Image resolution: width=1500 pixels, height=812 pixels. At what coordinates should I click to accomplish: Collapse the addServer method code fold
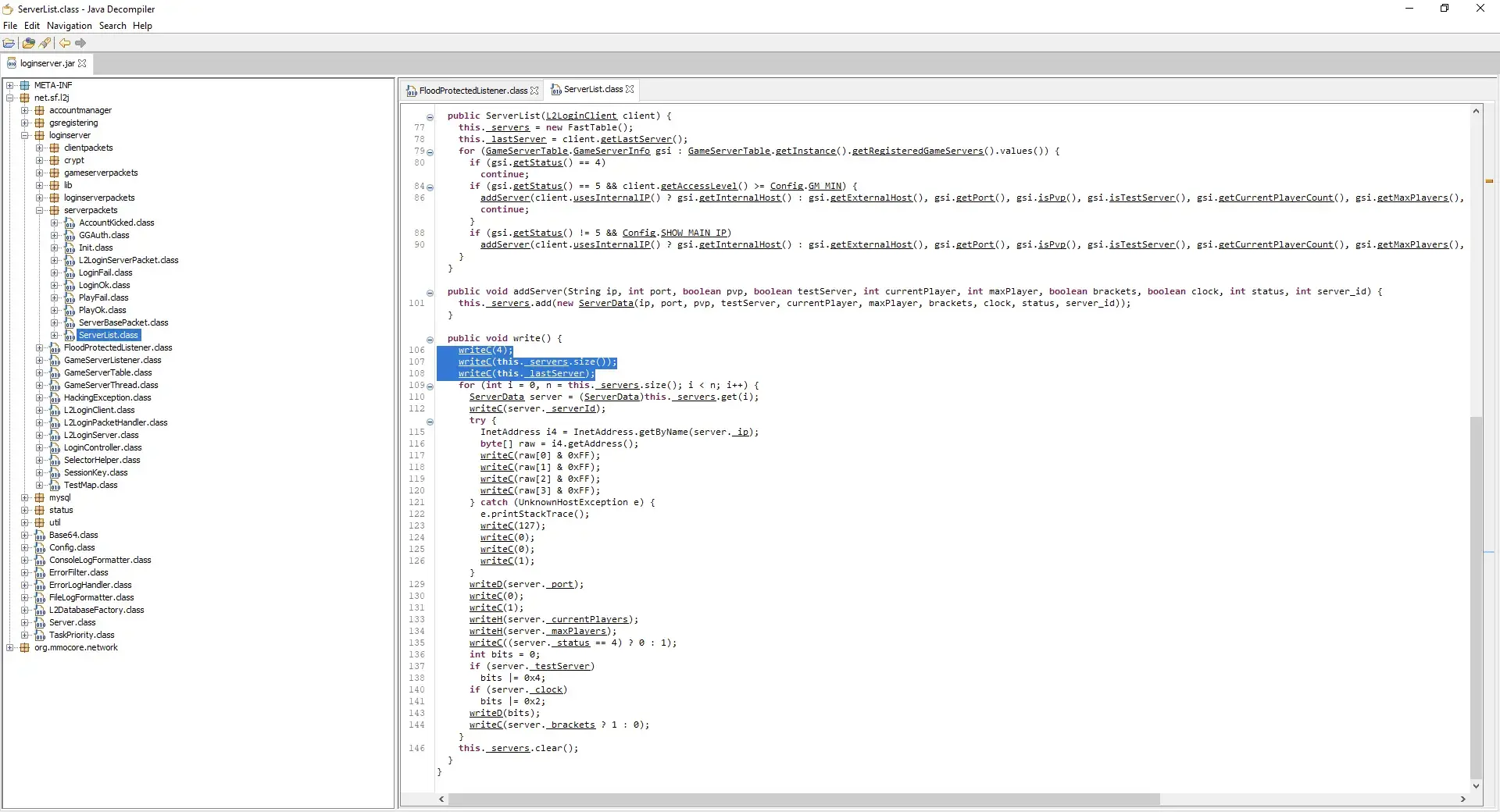430,293
